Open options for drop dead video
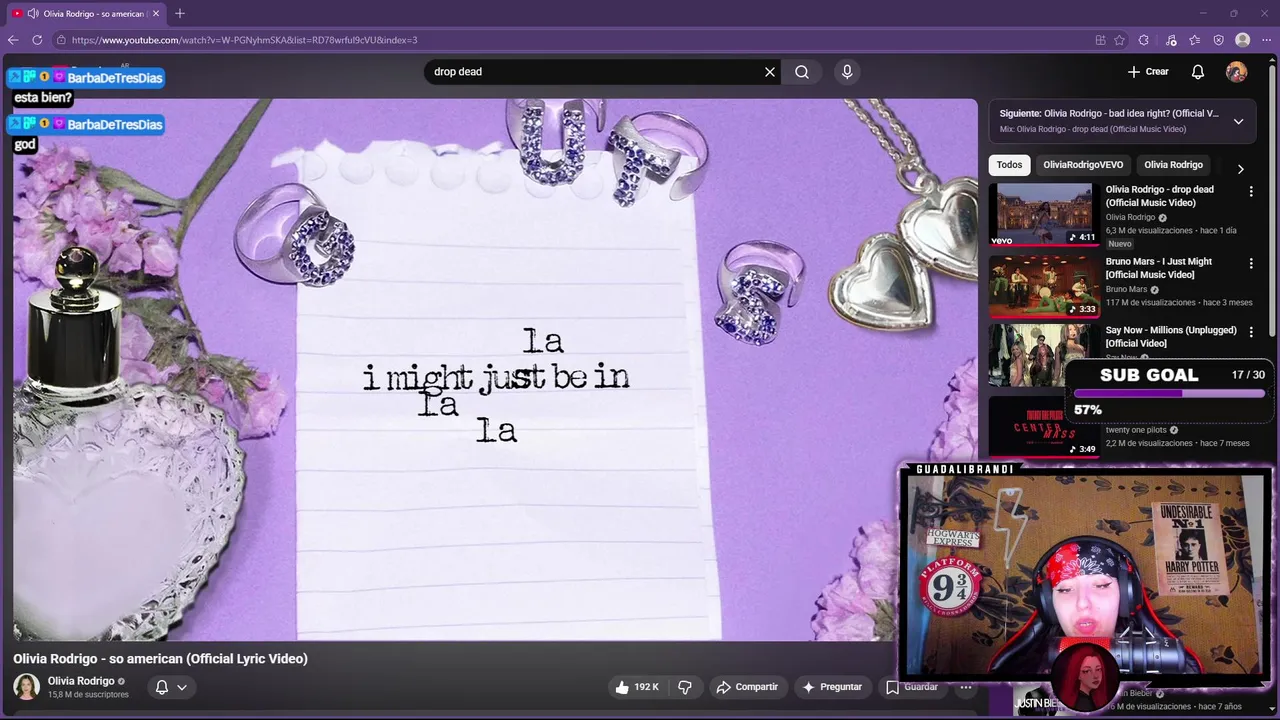 pyautogui.click(x=1251, y=191)
